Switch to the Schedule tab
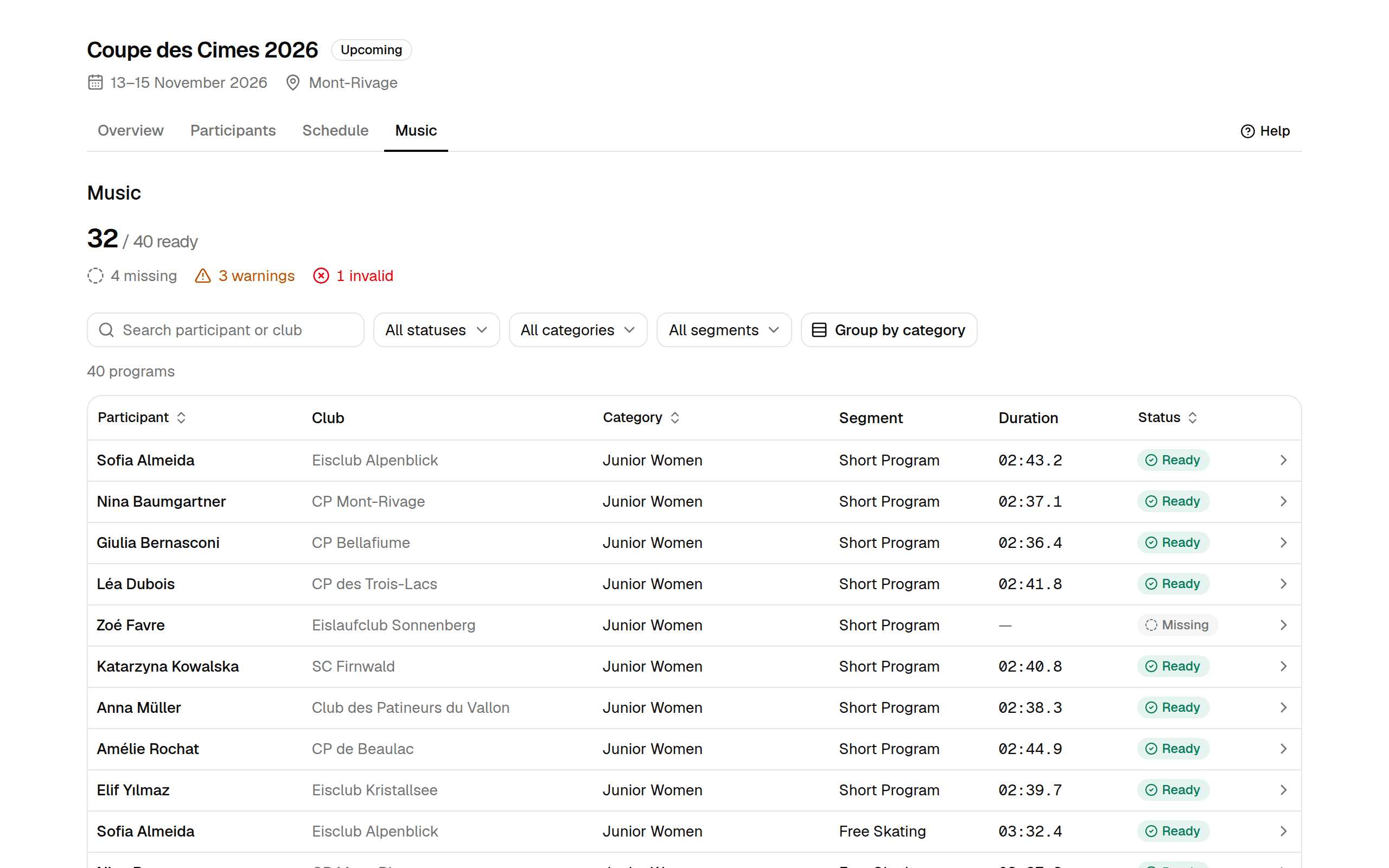Viewport: 1389px width, 868px height. [x=335, y=131]
